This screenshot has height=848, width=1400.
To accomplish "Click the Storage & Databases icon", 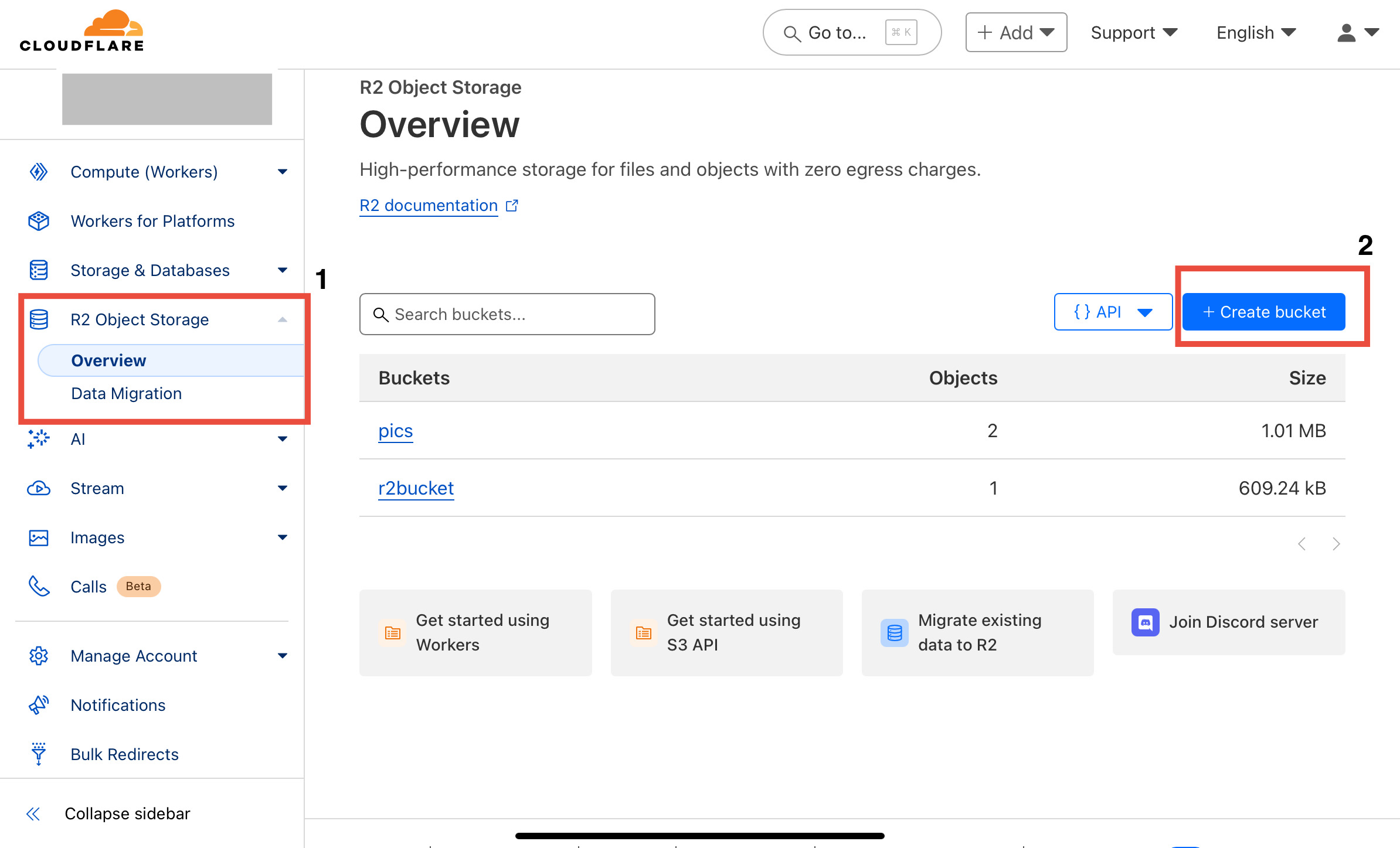I will (39, 270).
